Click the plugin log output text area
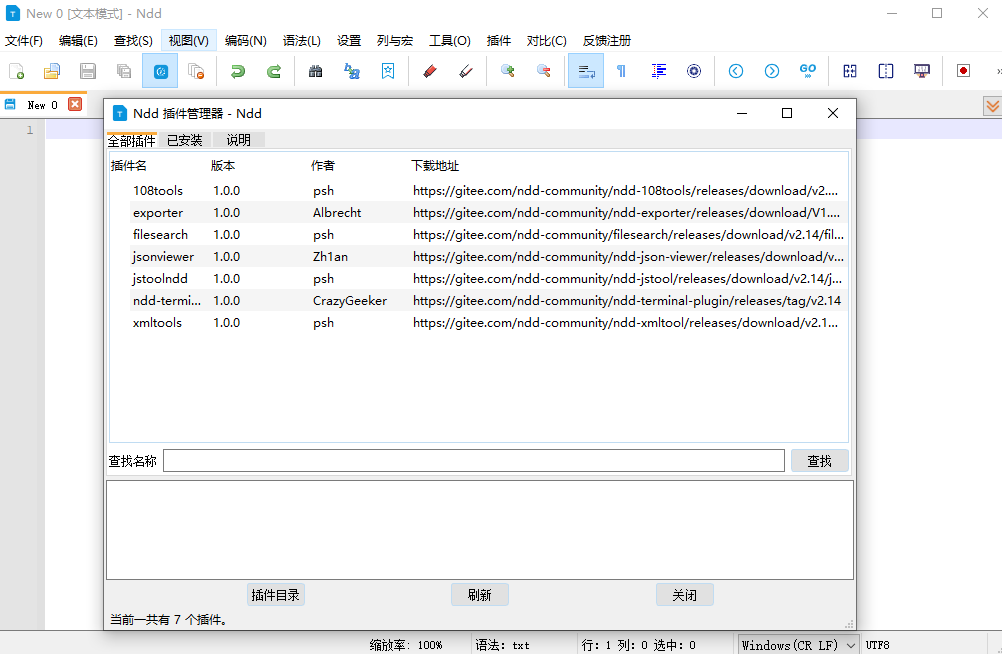 tap(479, 530)
